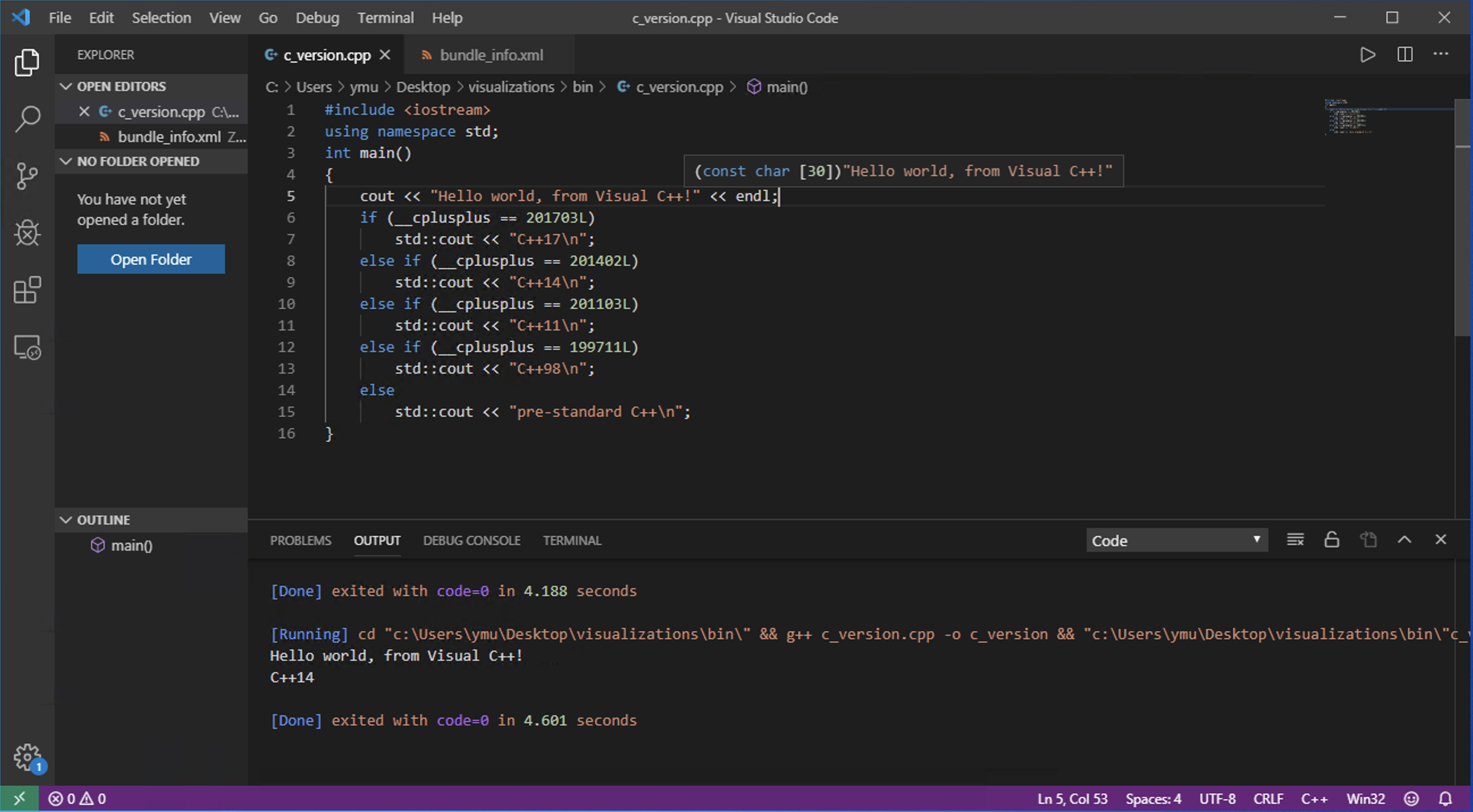The image size is (1473, 812).
Task: Click the Open Folder button
Action: [151, 259]
